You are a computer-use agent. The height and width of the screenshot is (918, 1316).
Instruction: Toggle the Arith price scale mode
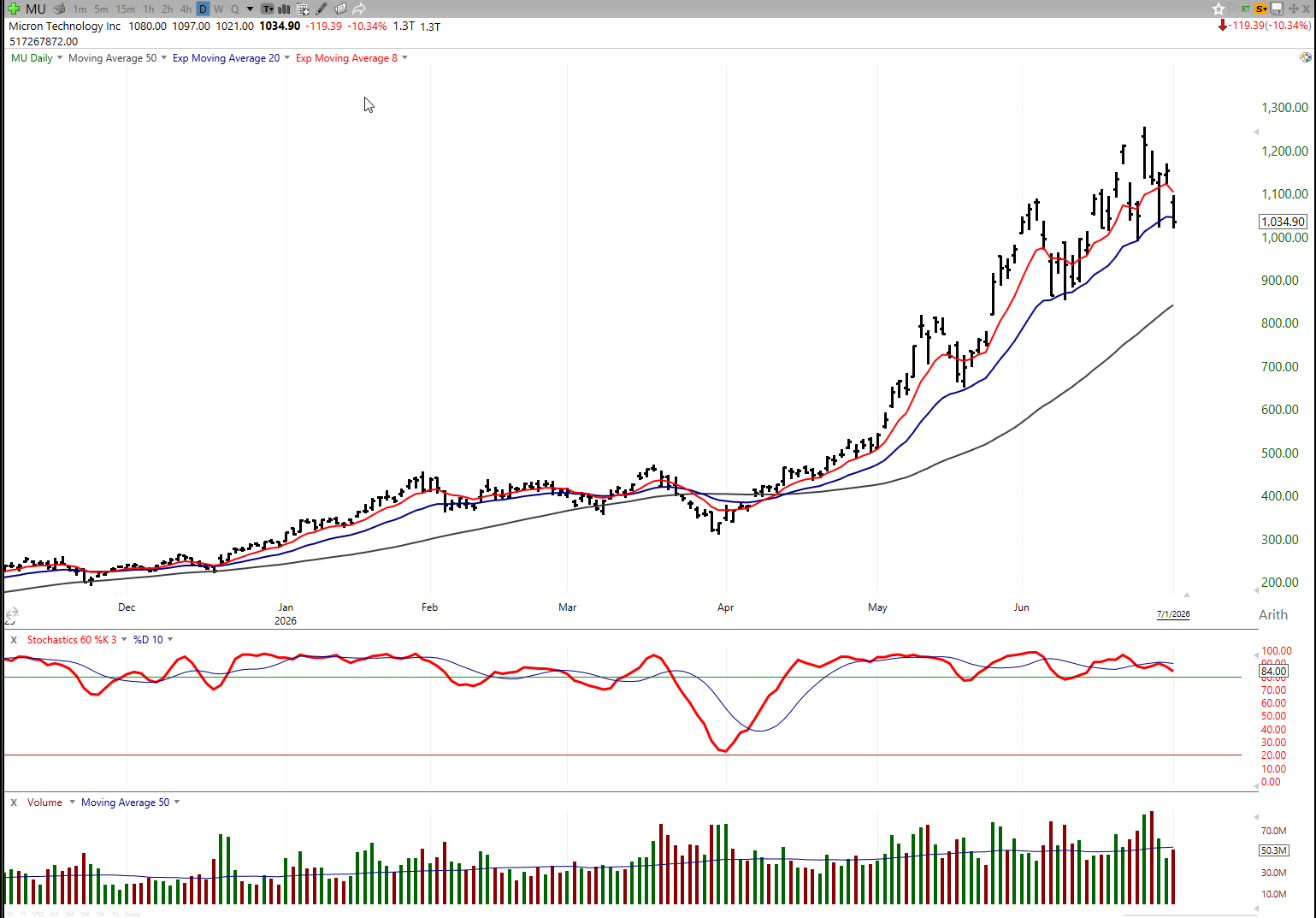(x=1273, y=614)
